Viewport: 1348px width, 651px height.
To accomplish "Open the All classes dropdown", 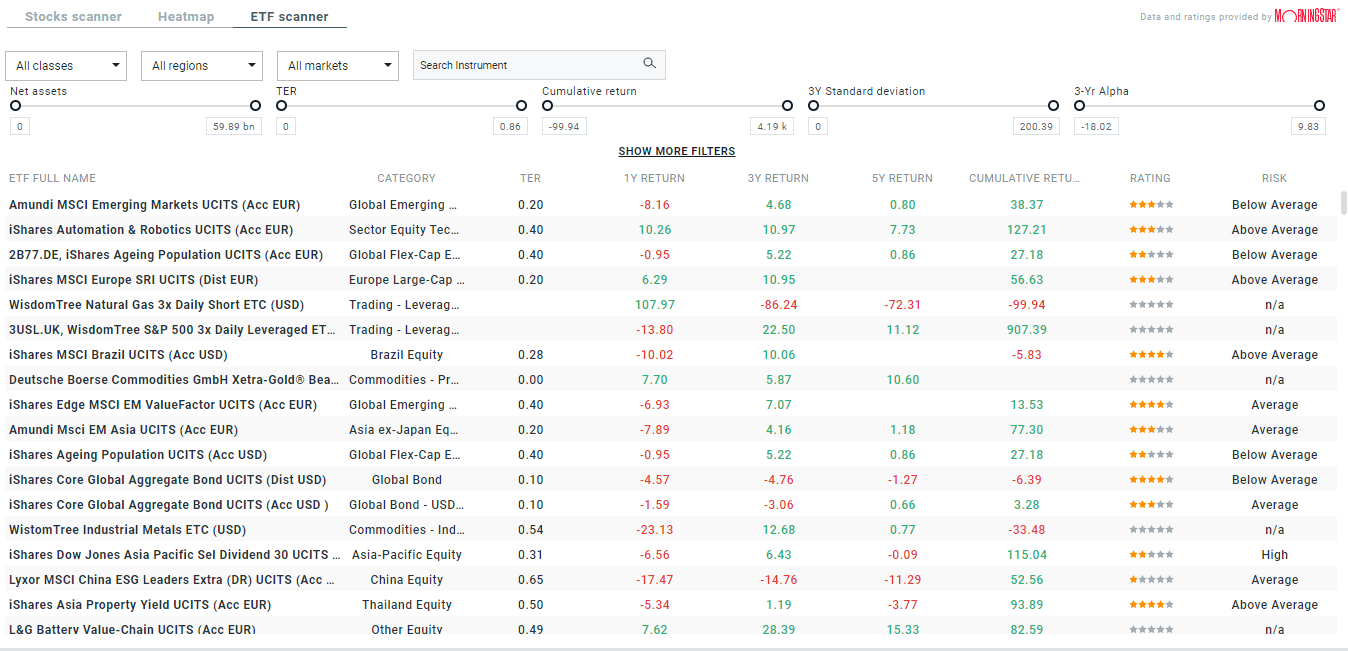I will click(65, 65).
